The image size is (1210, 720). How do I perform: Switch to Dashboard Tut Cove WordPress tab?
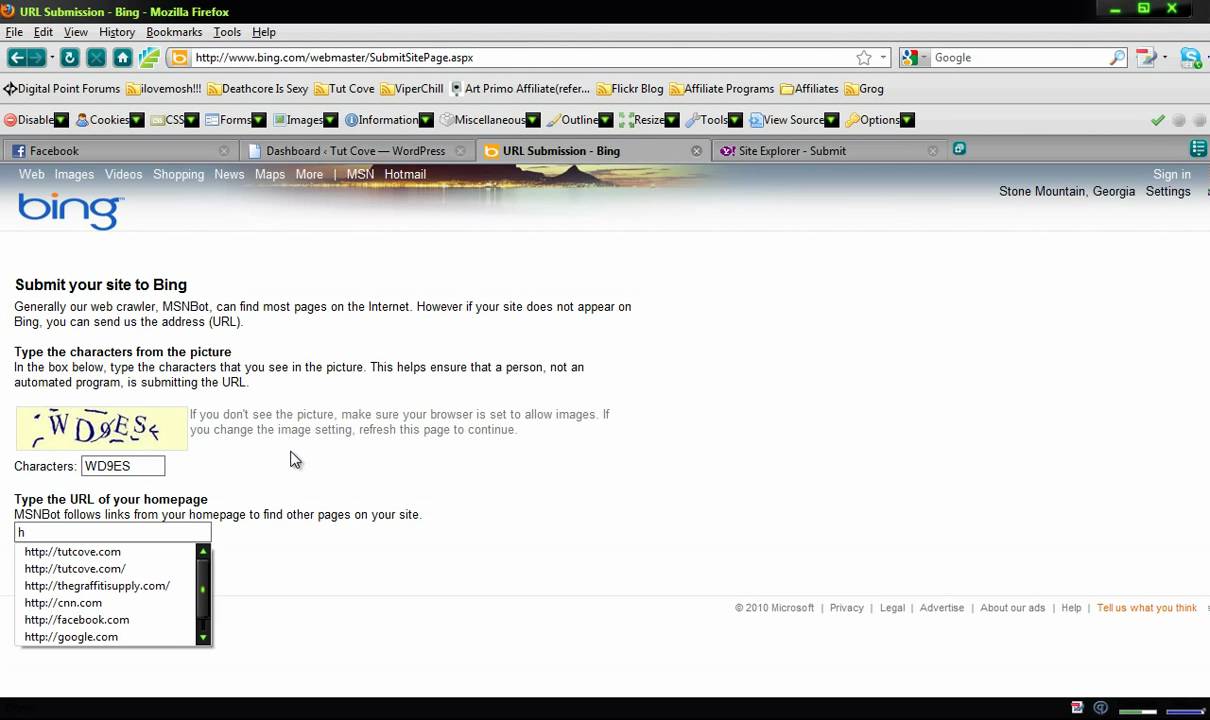tap(357, 151)
